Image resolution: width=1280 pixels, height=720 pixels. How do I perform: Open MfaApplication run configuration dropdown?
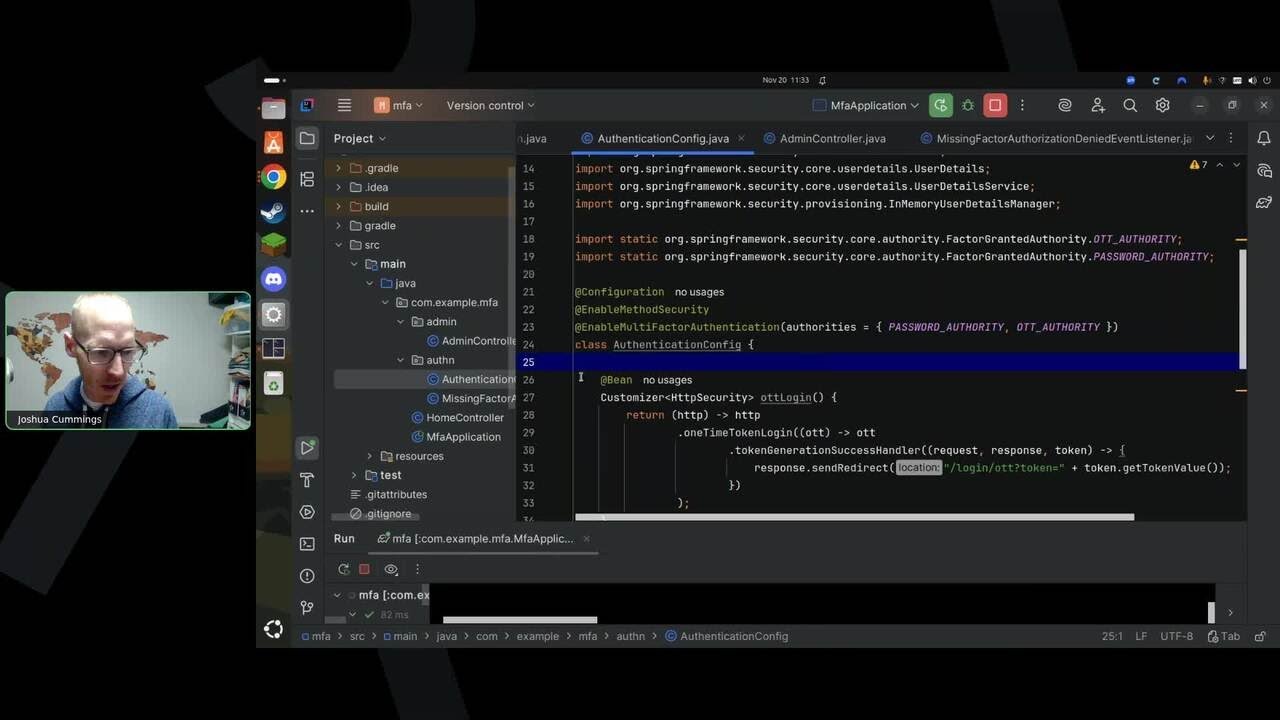tap(866, 105)
